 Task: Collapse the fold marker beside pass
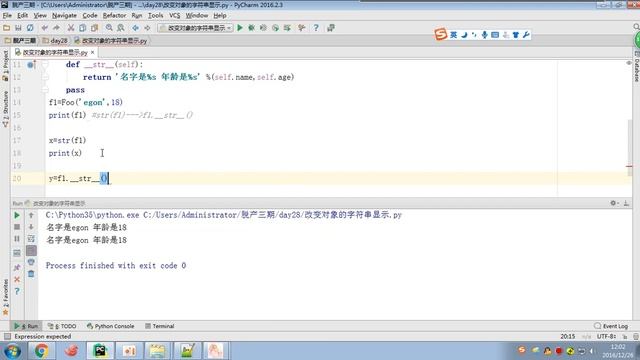[x=45, y=90]
